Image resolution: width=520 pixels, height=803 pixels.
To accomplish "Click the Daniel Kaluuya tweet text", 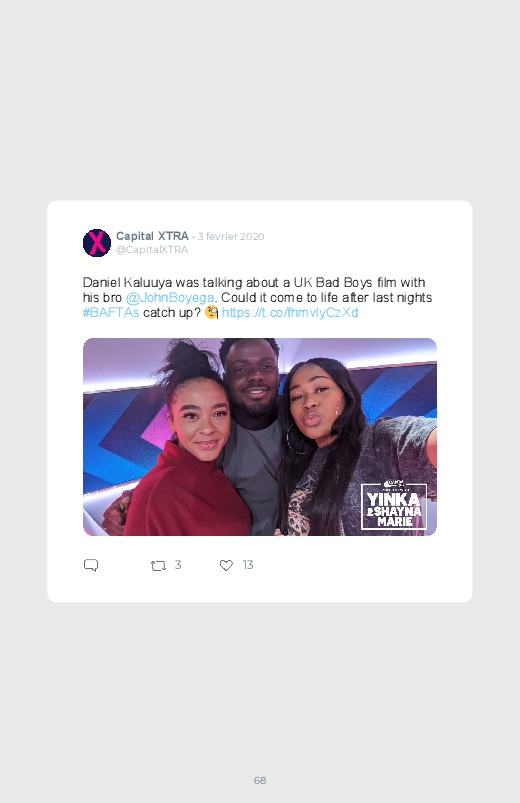I will (x=258, y=298).
